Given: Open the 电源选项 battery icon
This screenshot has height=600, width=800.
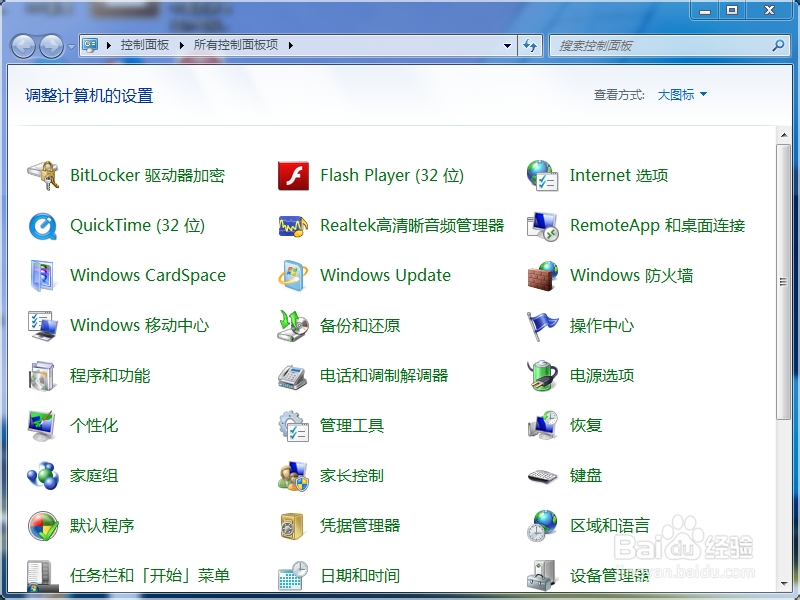Looking at the screenshot, I should 542,376.
